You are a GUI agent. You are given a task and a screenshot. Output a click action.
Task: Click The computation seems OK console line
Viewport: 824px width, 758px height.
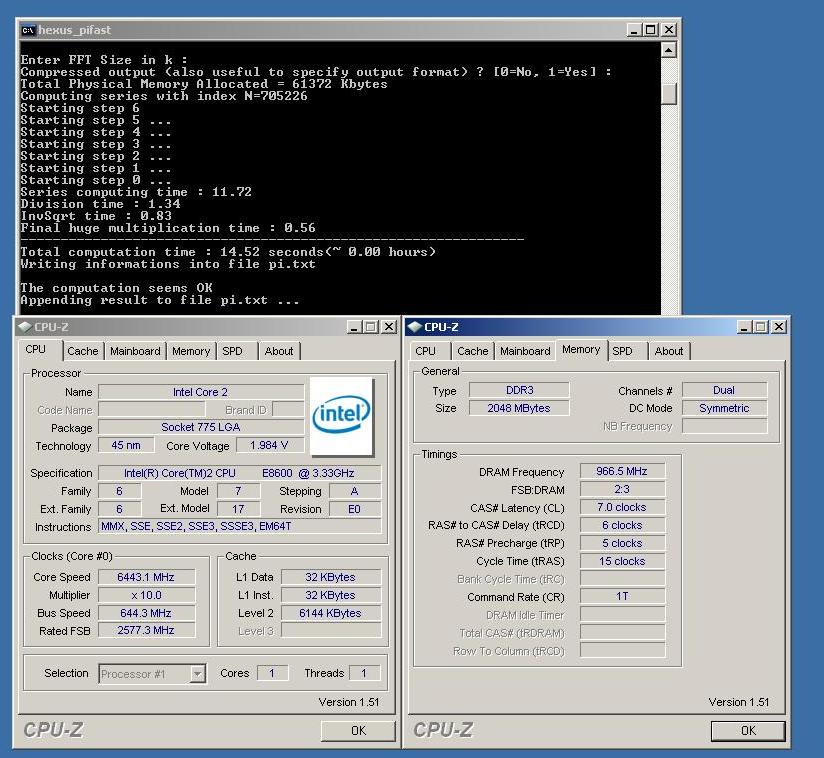[x=117, y=288]
